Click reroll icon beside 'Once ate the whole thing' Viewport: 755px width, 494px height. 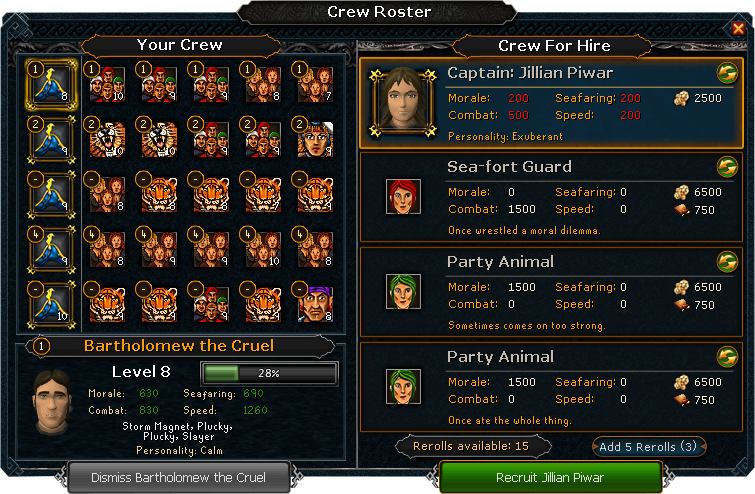coord(727,357)
